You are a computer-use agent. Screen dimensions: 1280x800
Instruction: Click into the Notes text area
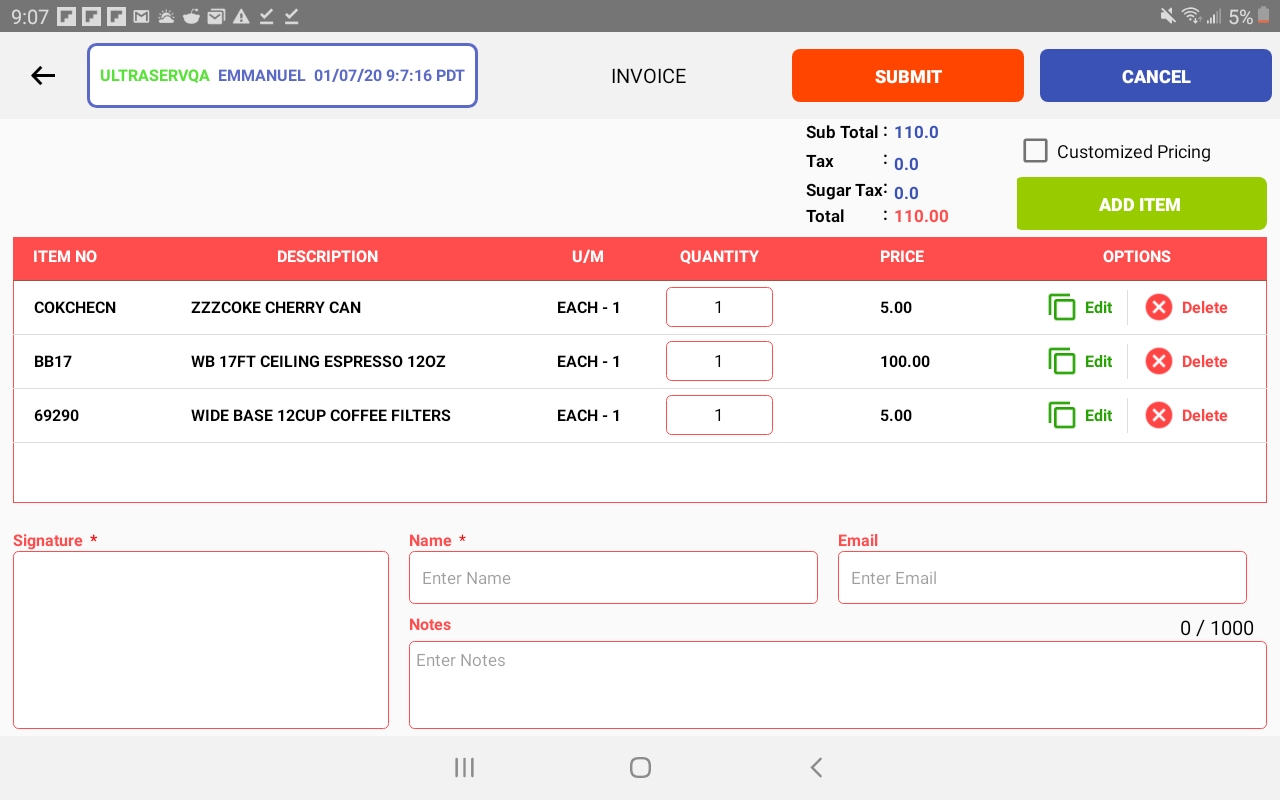click(x=838, y=685)
